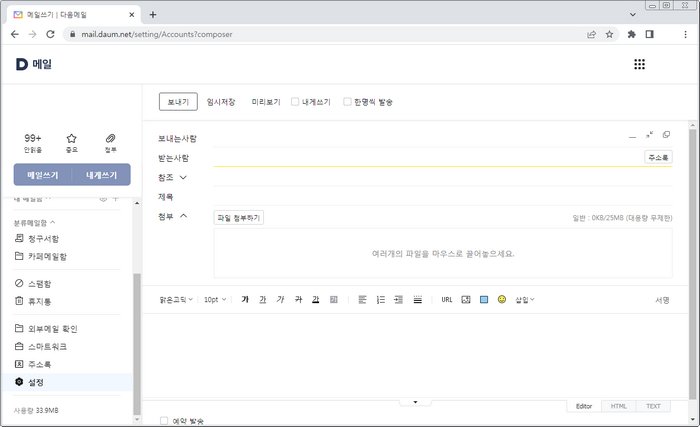Open 외부메일 확인

(x=46, y=329)
